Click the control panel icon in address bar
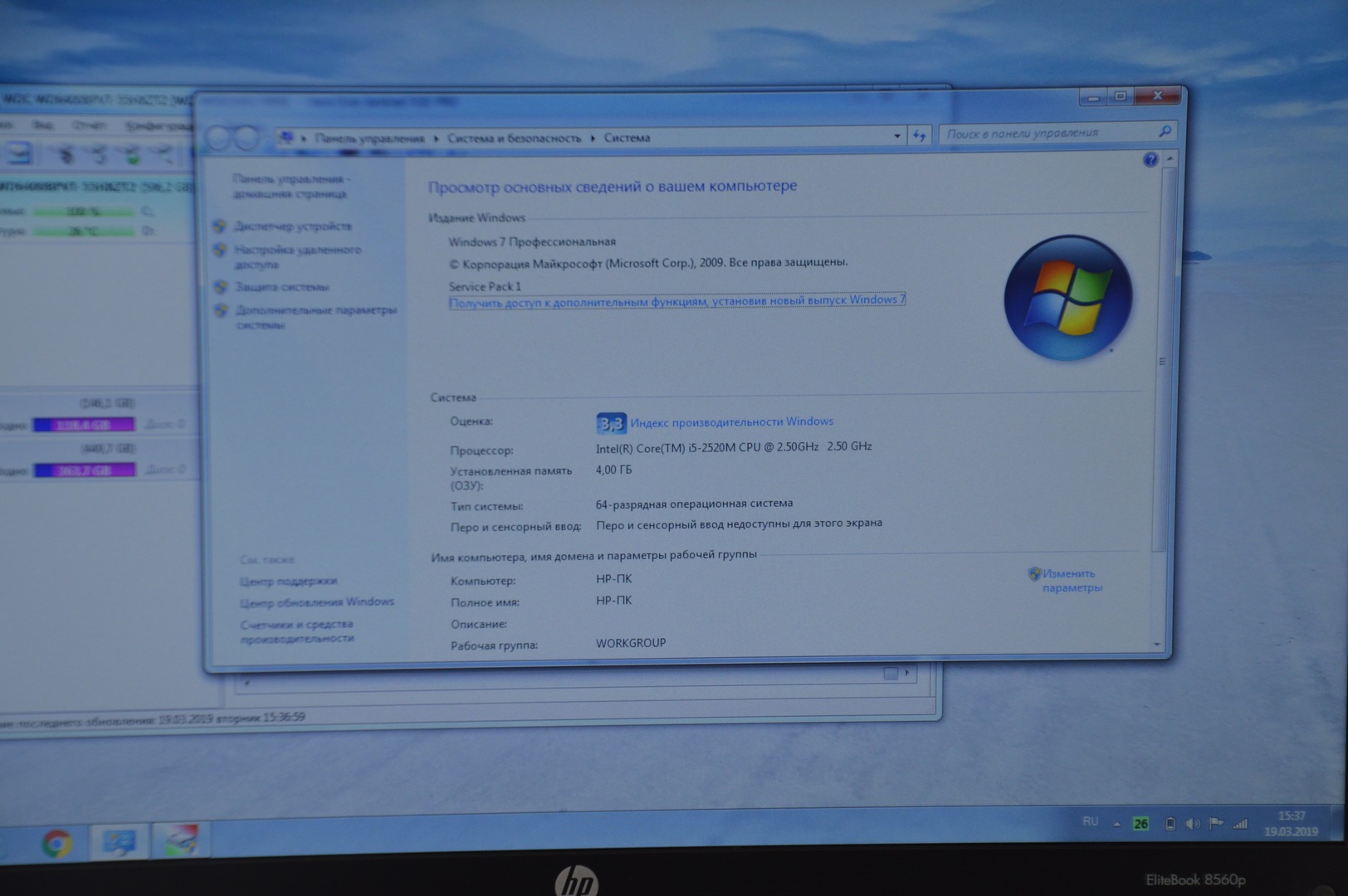The image size is (1348, 896). [286, 138]
